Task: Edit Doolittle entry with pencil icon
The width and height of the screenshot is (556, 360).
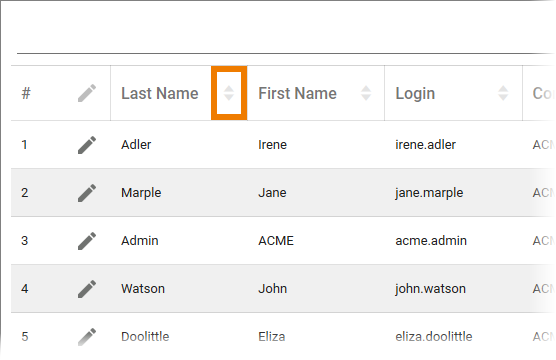Action: [x=87, y=337]
